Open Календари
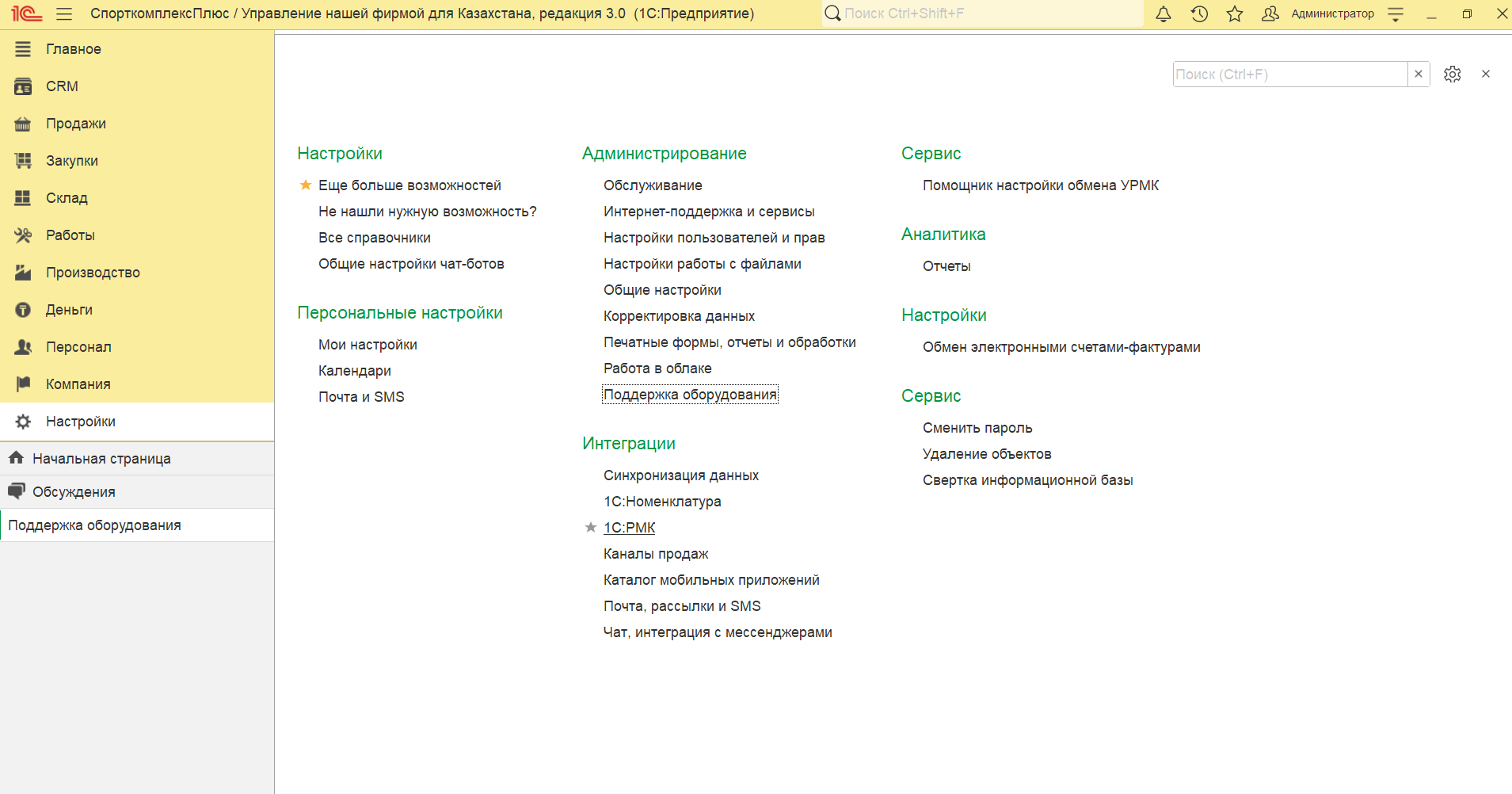This screenshot has width=1512, height=794. click(355, 371)
